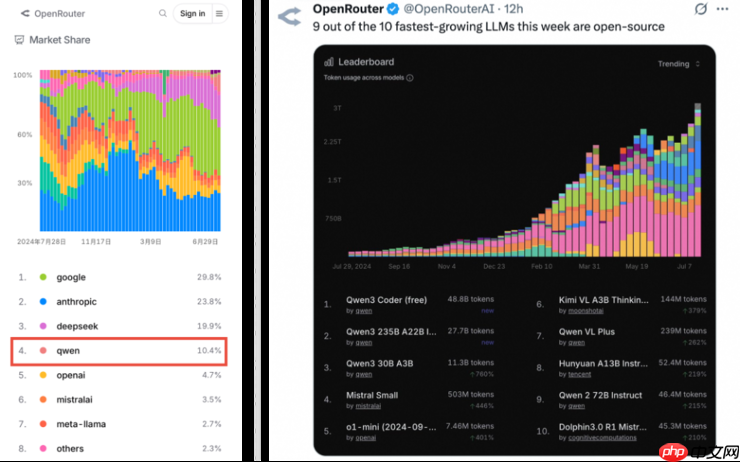The width and height of the screenshot is (740, 462).
Task: Click the Grok icon at tweet top-right
Action: (700, 10)
